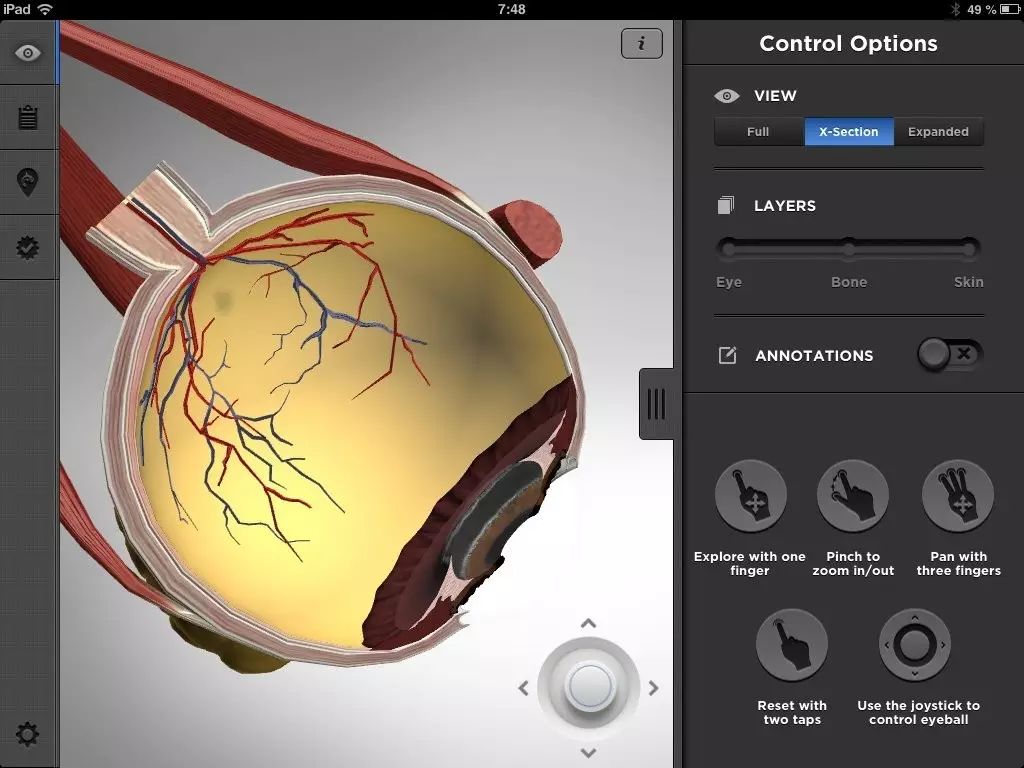Click the joystick left arrow

(x=523, y=688)
